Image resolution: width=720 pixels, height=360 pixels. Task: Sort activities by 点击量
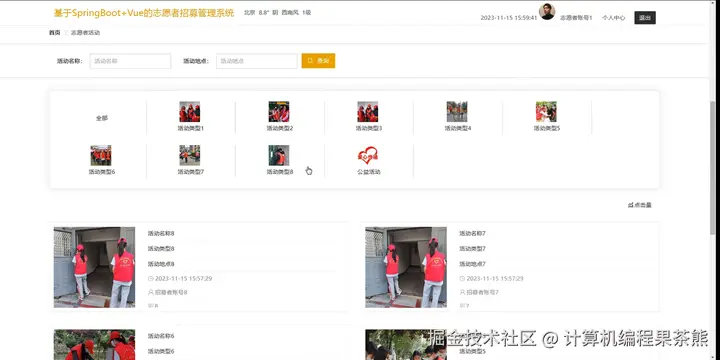pyautogui.click(x=640, y=205)
